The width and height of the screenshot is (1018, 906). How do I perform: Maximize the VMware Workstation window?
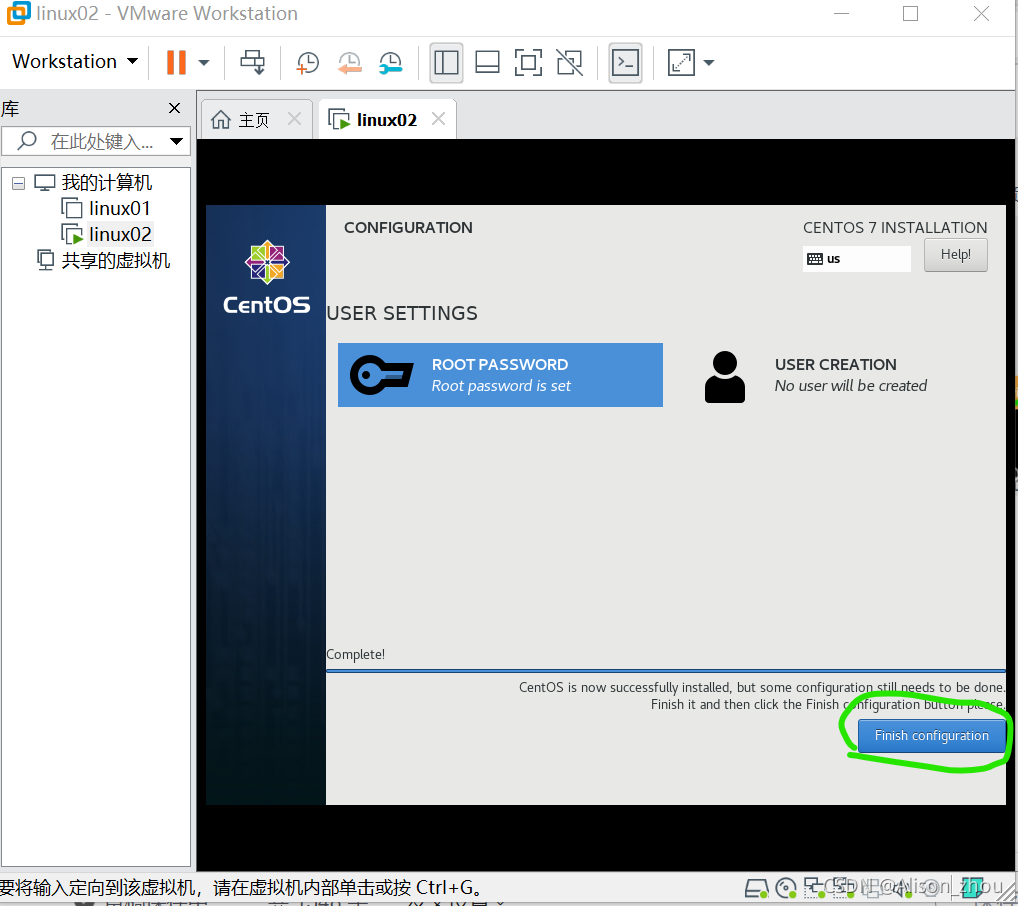[910, 14]
